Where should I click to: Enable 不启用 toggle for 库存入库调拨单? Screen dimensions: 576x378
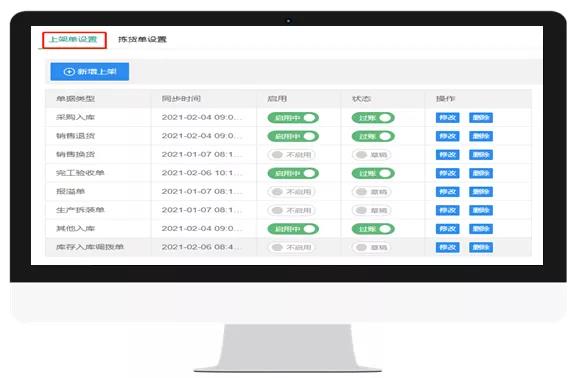291,247
